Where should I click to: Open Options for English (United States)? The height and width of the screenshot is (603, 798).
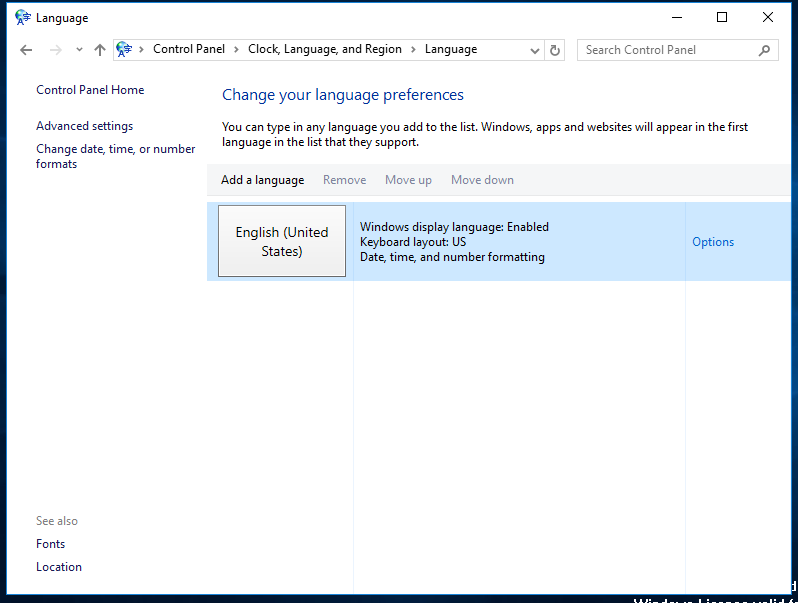click(x=713, y=242)
